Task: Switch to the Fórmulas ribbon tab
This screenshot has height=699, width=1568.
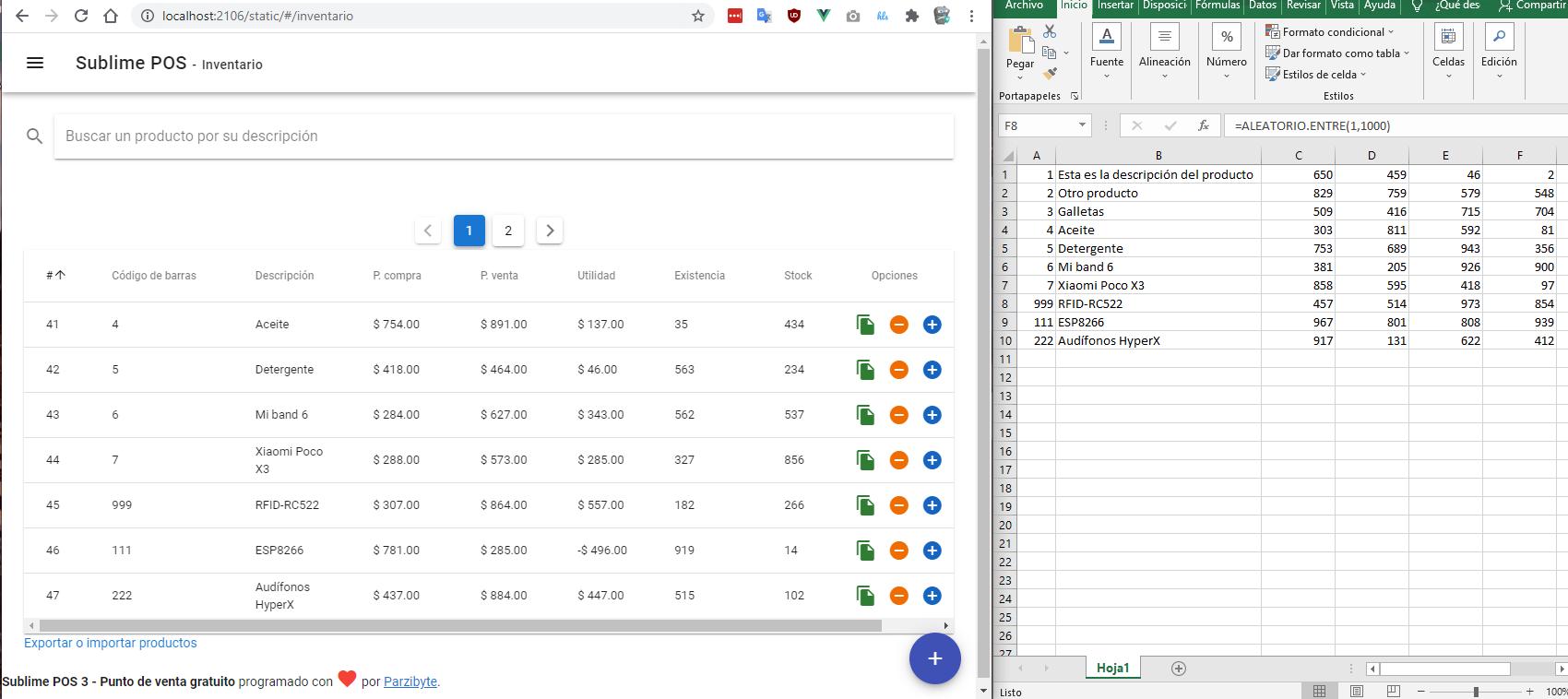Action: (1218, 6)
